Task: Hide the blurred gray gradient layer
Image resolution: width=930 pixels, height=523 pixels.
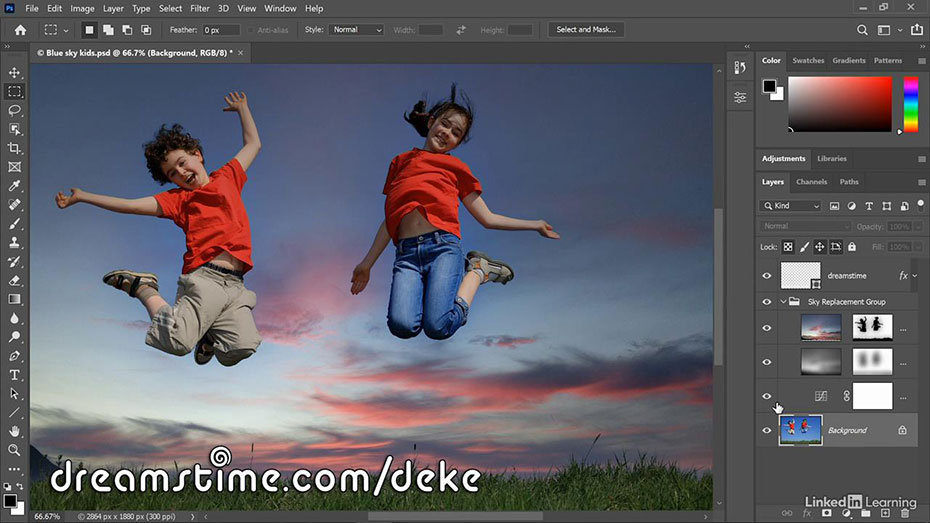Action: pyautogui.click(x=767, y=362)
